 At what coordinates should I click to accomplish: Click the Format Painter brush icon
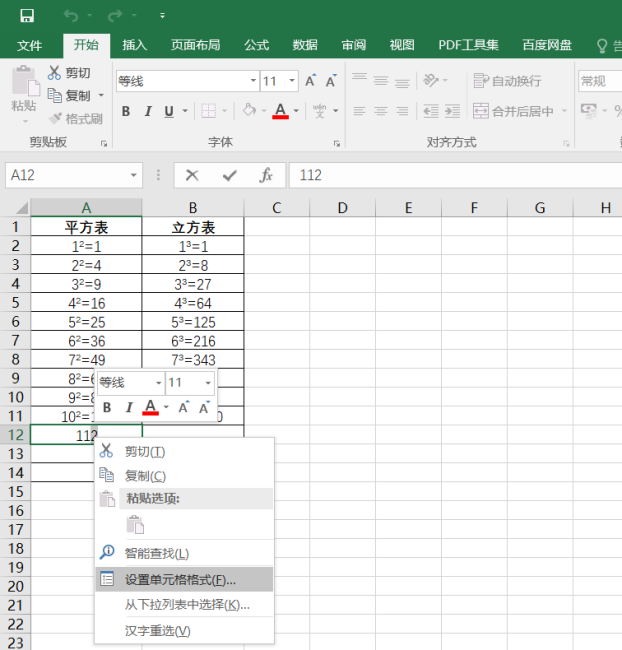pos(55,119)
